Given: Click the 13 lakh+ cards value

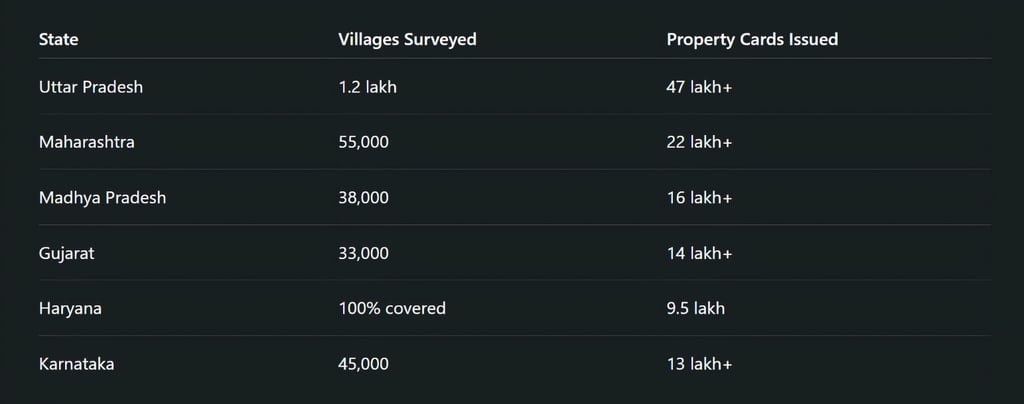Looking at the screenshot, I should (699, 364).
